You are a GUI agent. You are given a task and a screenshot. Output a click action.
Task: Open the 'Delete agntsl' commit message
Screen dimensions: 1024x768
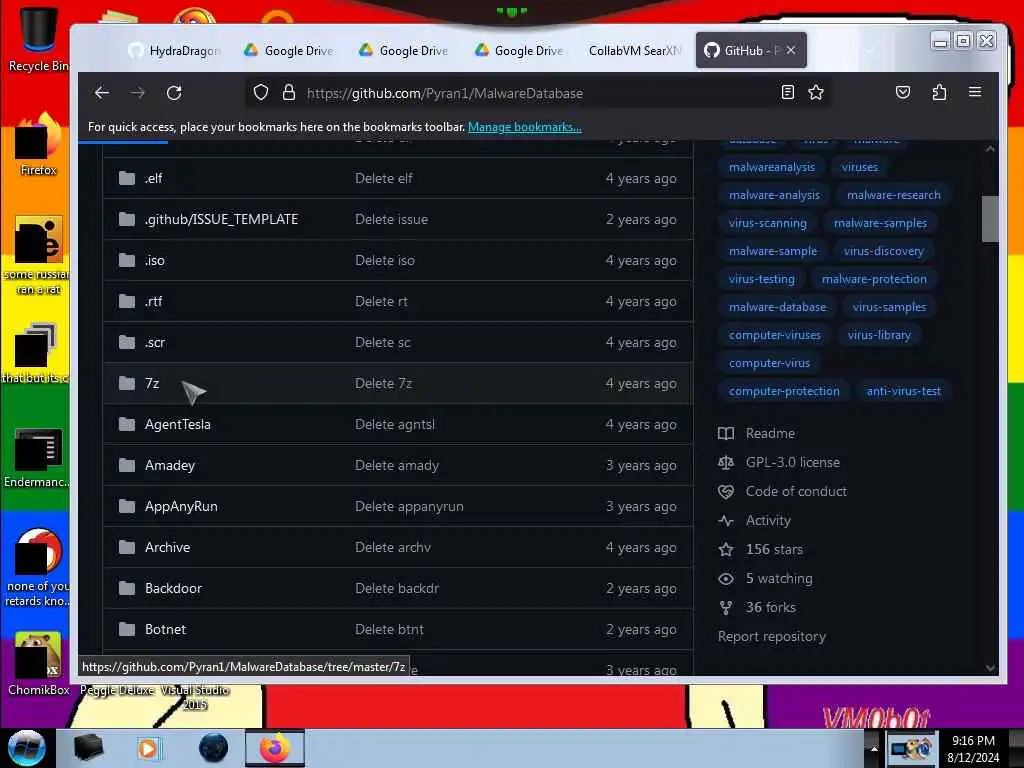(x=394, y=424)
